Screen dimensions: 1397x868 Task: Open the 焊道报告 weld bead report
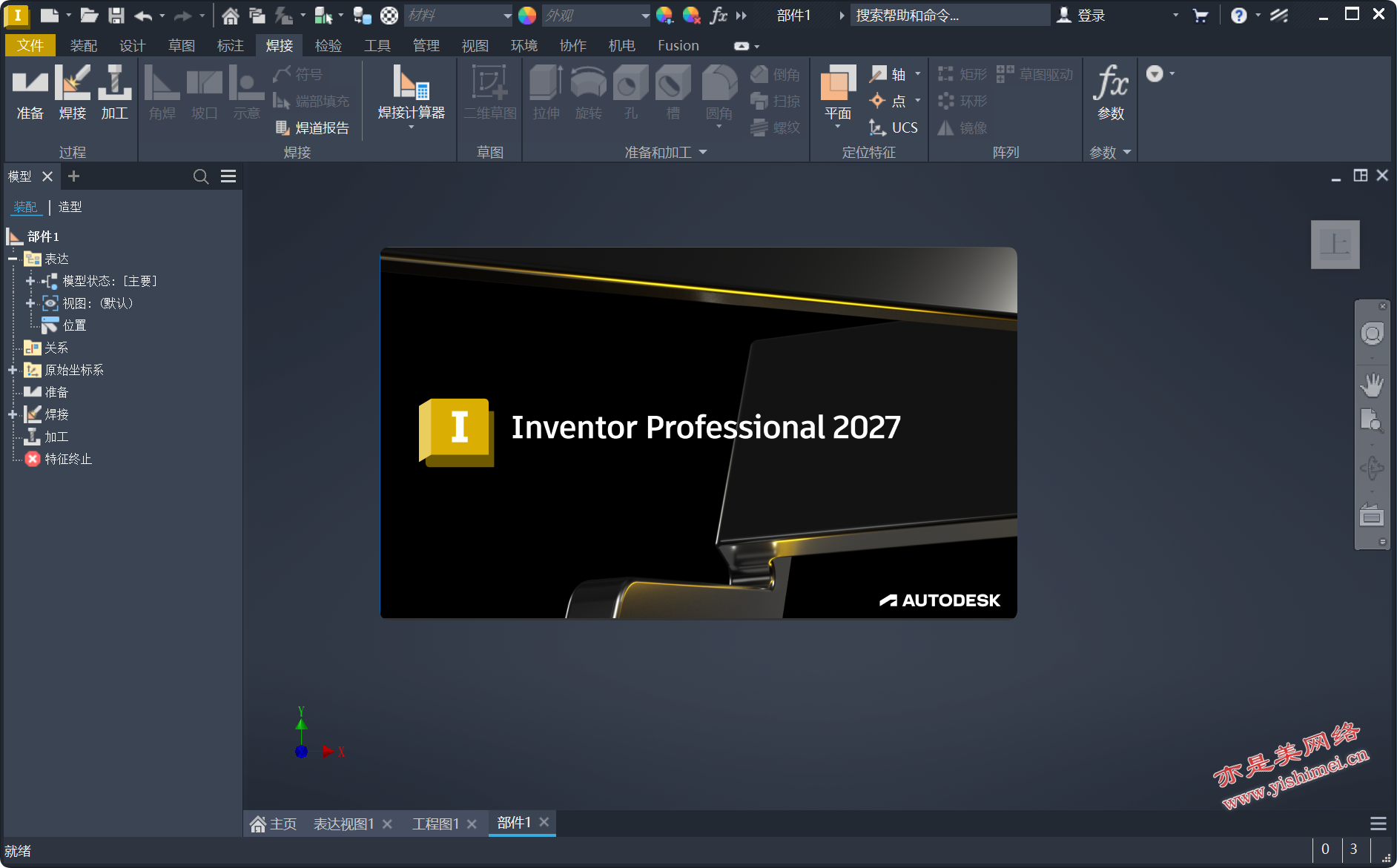click(x=312, y=127)
